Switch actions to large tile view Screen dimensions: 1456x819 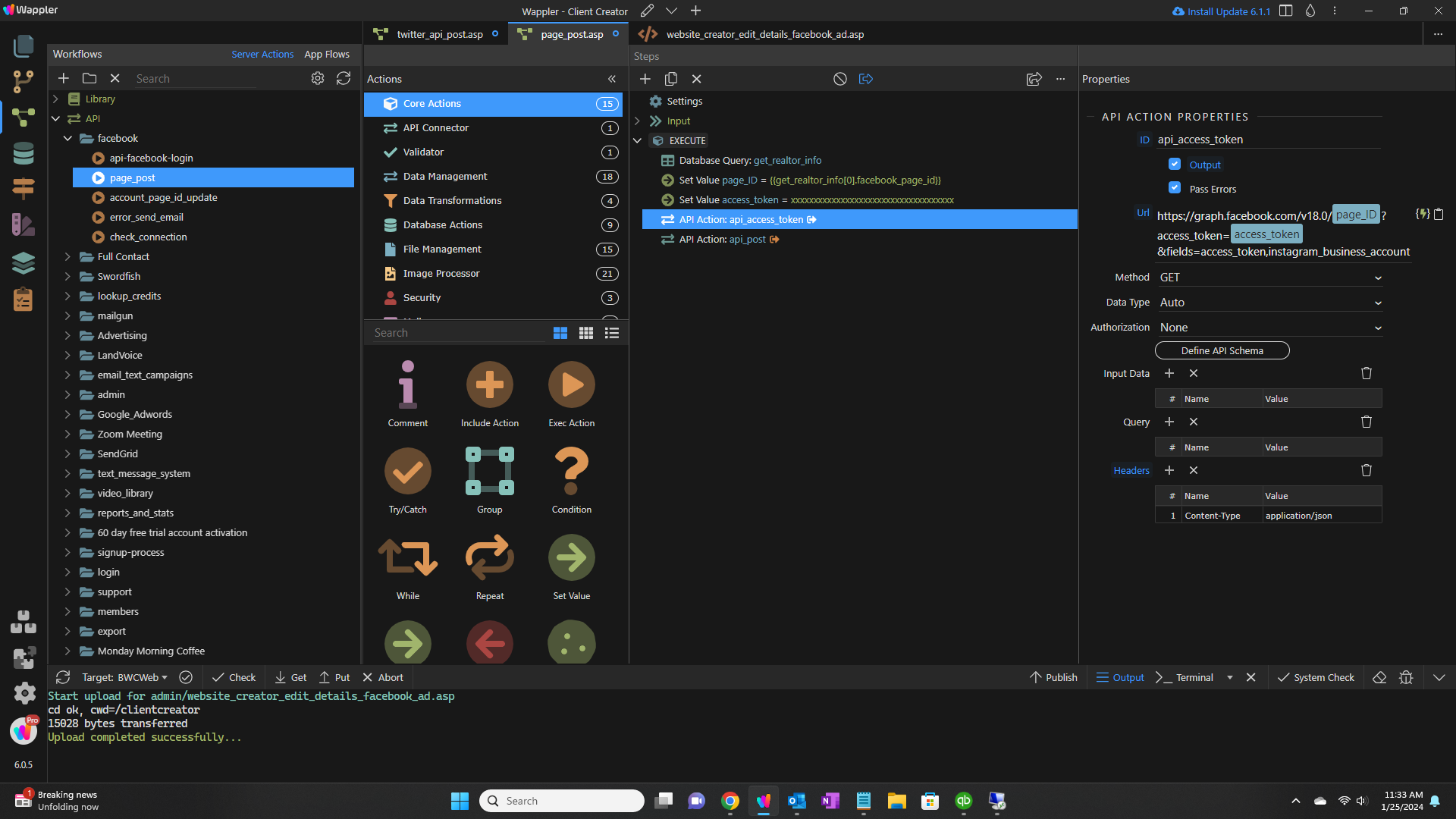[560, 333]
